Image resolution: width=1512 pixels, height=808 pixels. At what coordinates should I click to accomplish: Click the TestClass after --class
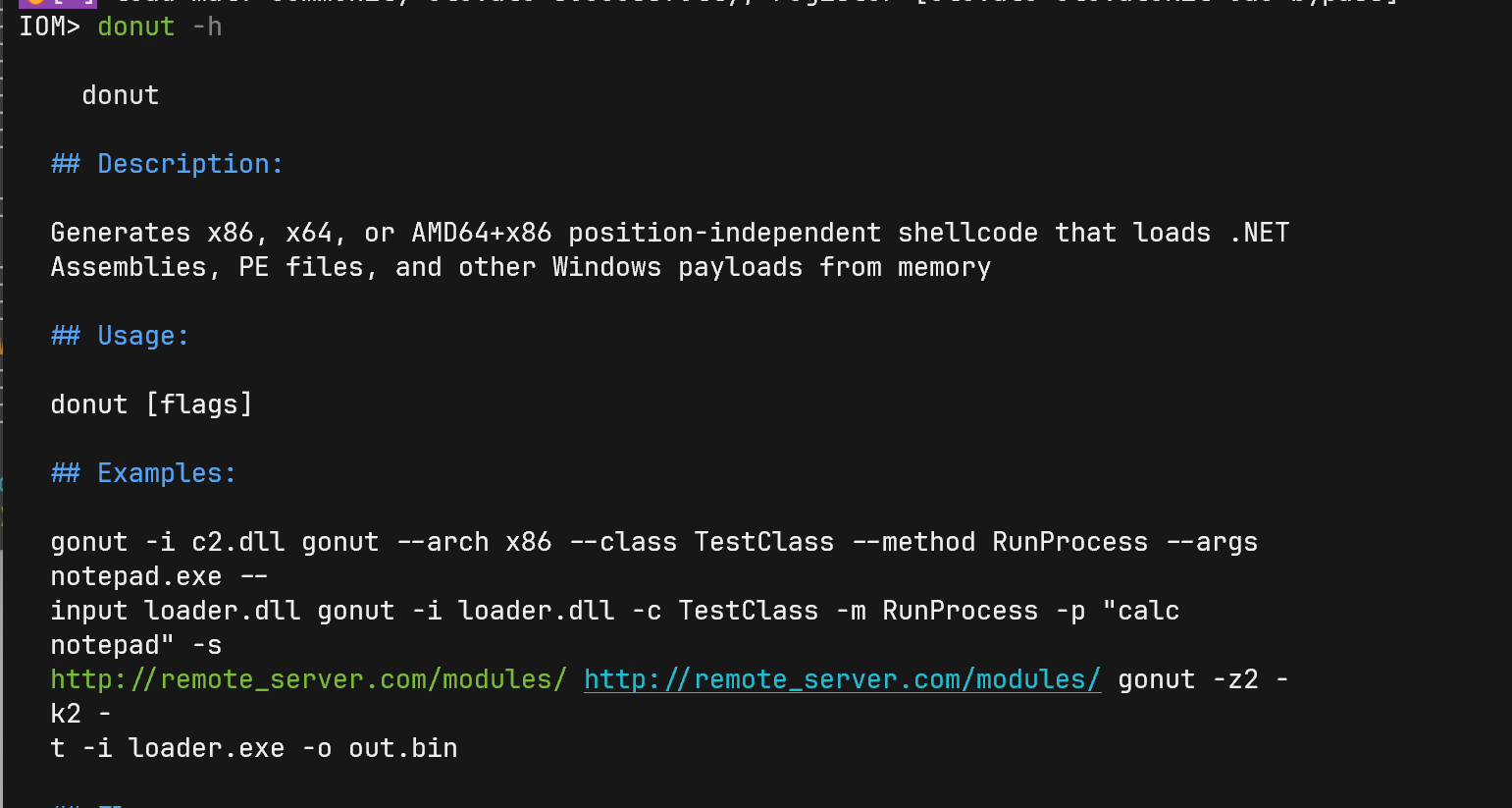click(x=763, y=542)
